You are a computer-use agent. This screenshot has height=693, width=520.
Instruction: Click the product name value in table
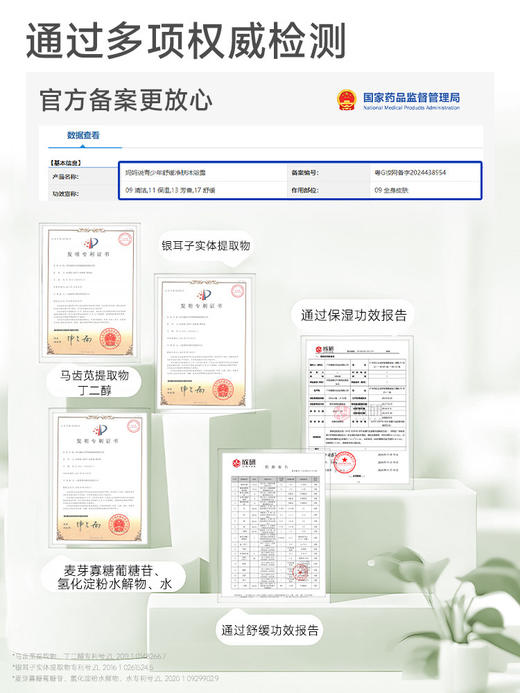[165, 172]
